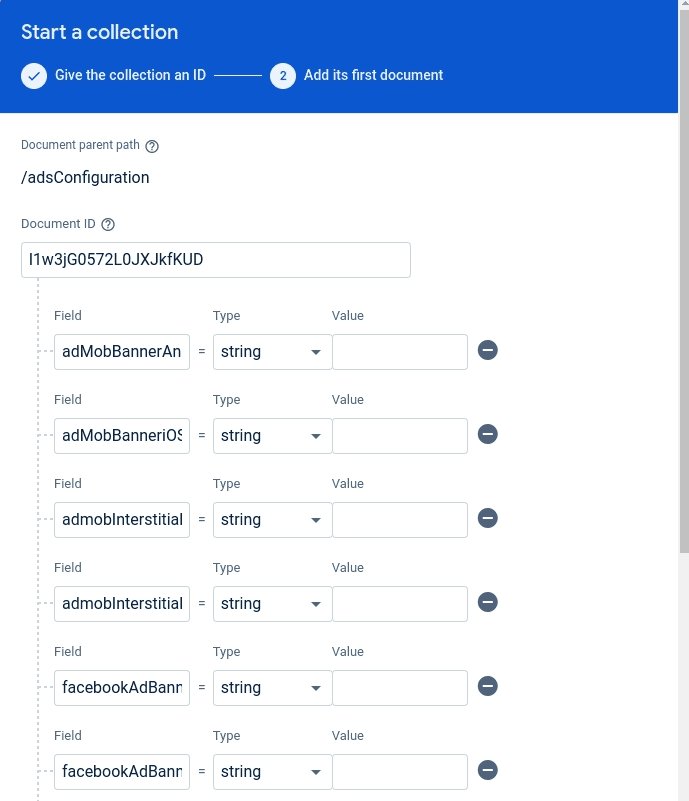The width and height of the screenshot is (689, 801).
Task: Open type dropdown for first admobInterstitial field
Action: pyautogui.click(x=272, y=520)
